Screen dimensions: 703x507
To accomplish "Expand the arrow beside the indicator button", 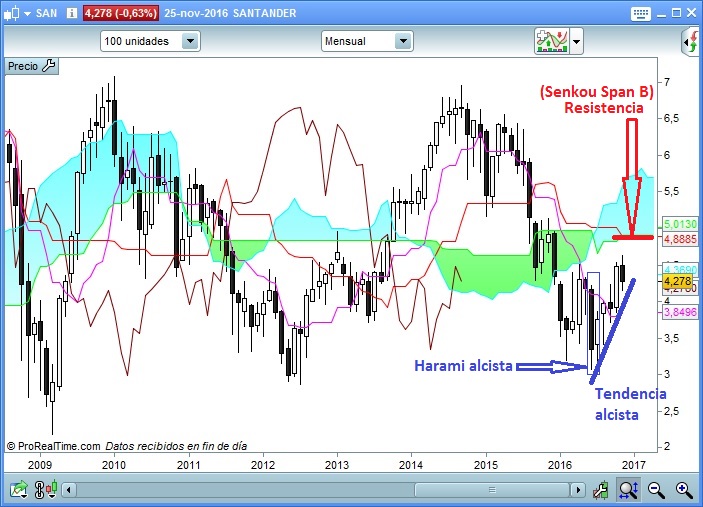I will point(577,41).
